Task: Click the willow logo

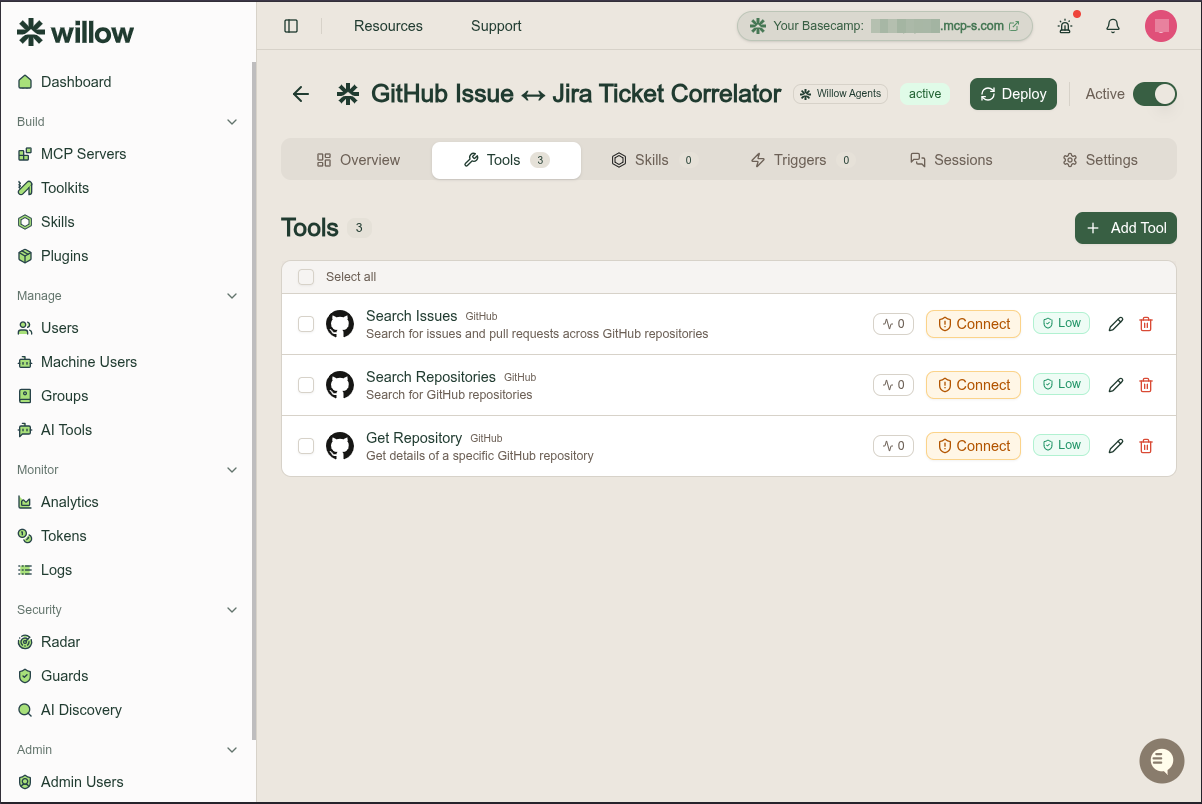Action: coord(75,32)
